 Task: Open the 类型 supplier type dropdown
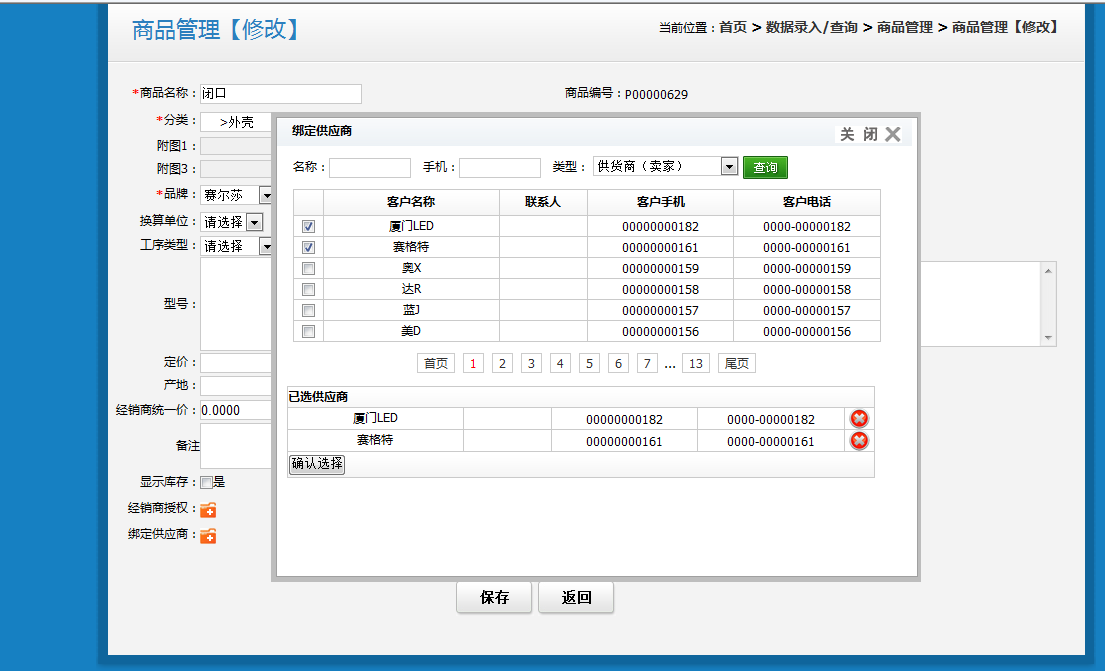click(x=729, y=167)
